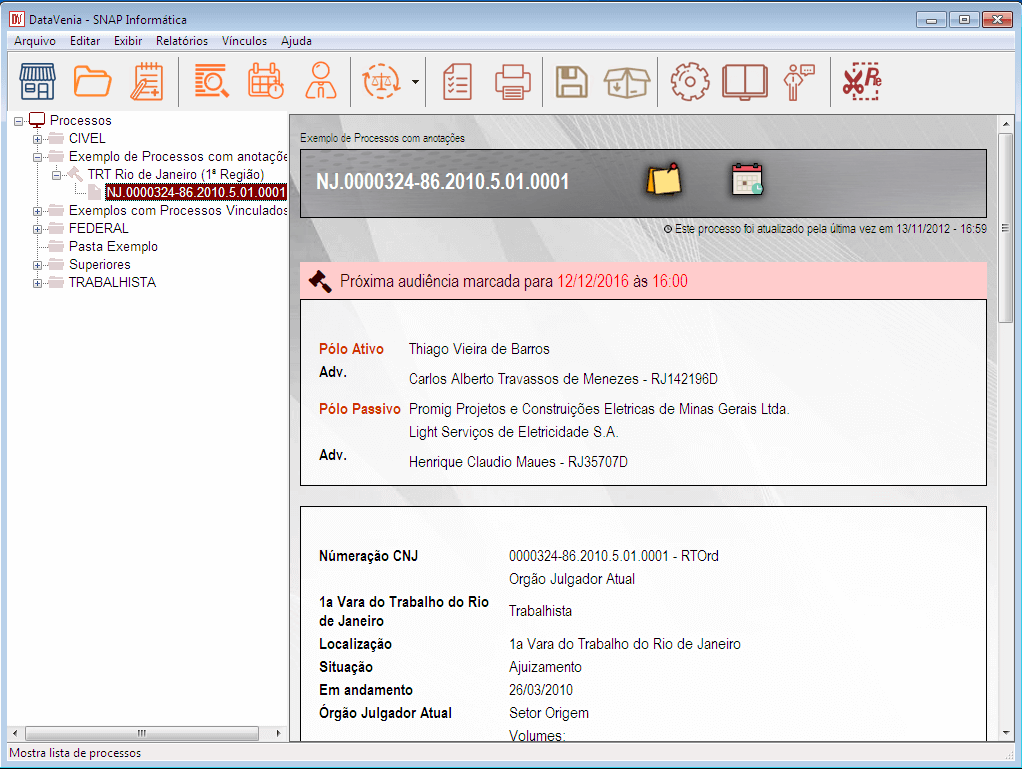Expand the TRABALHISTA folder node
The image size is (1022, 769).
point(38,283)
